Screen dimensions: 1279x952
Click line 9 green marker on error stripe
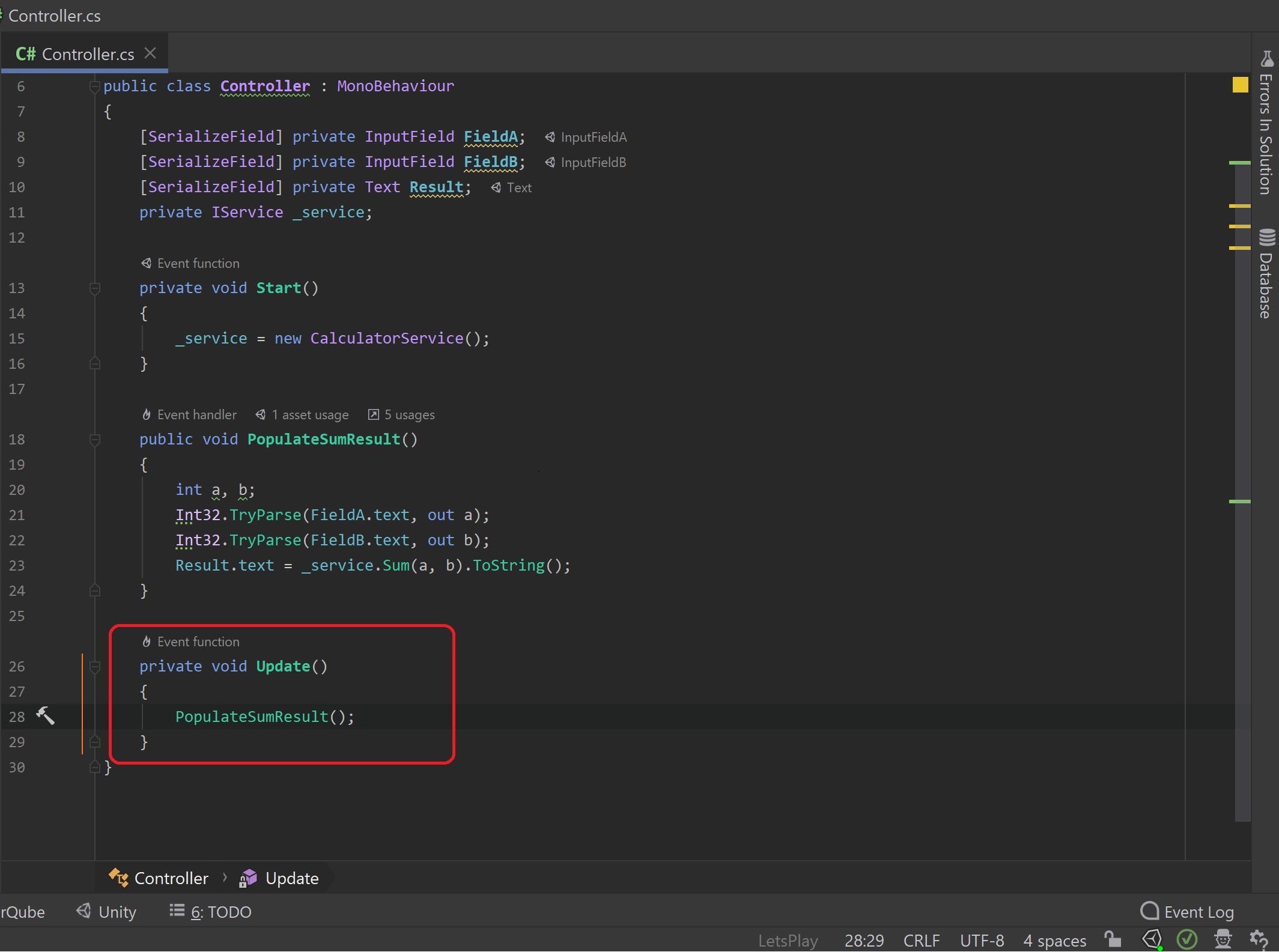tap(1239, 162)
